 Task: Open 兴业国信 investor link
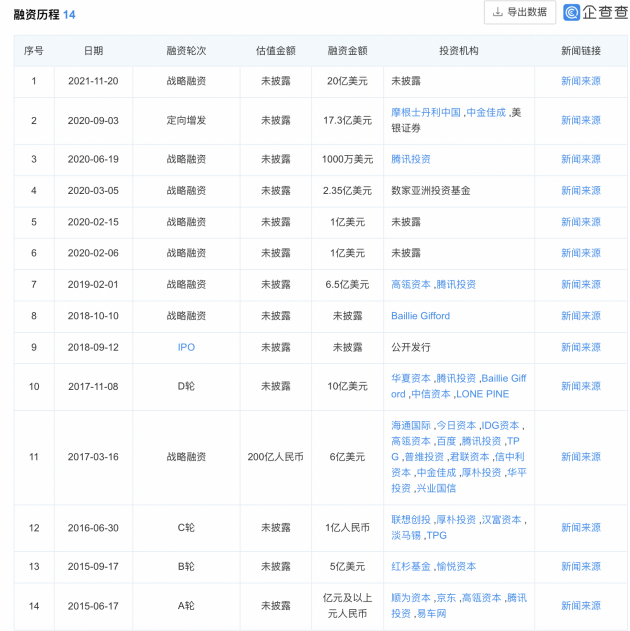(x=436, y=488)
